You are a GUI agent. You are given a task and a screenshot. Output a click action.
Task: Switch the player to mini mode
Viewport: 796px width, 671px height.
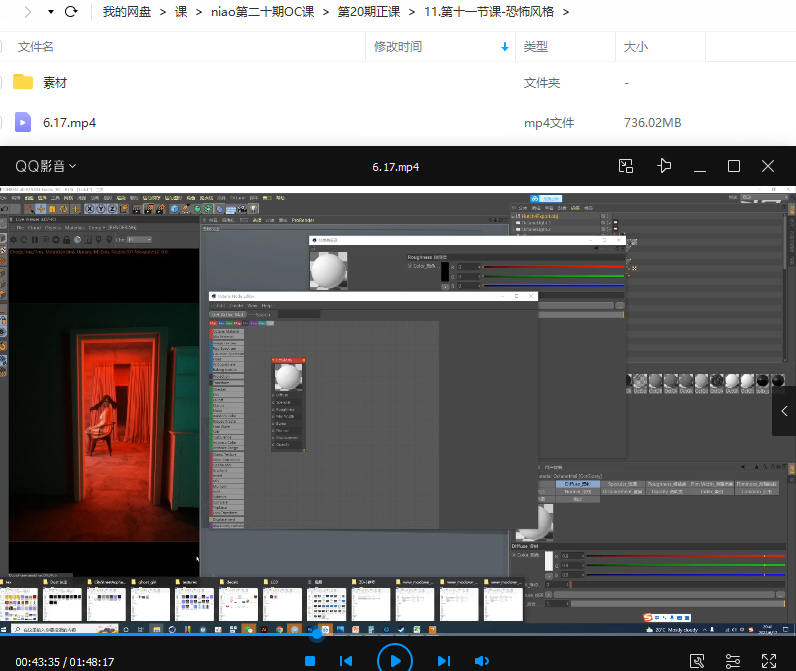click(x=626, y=166)
